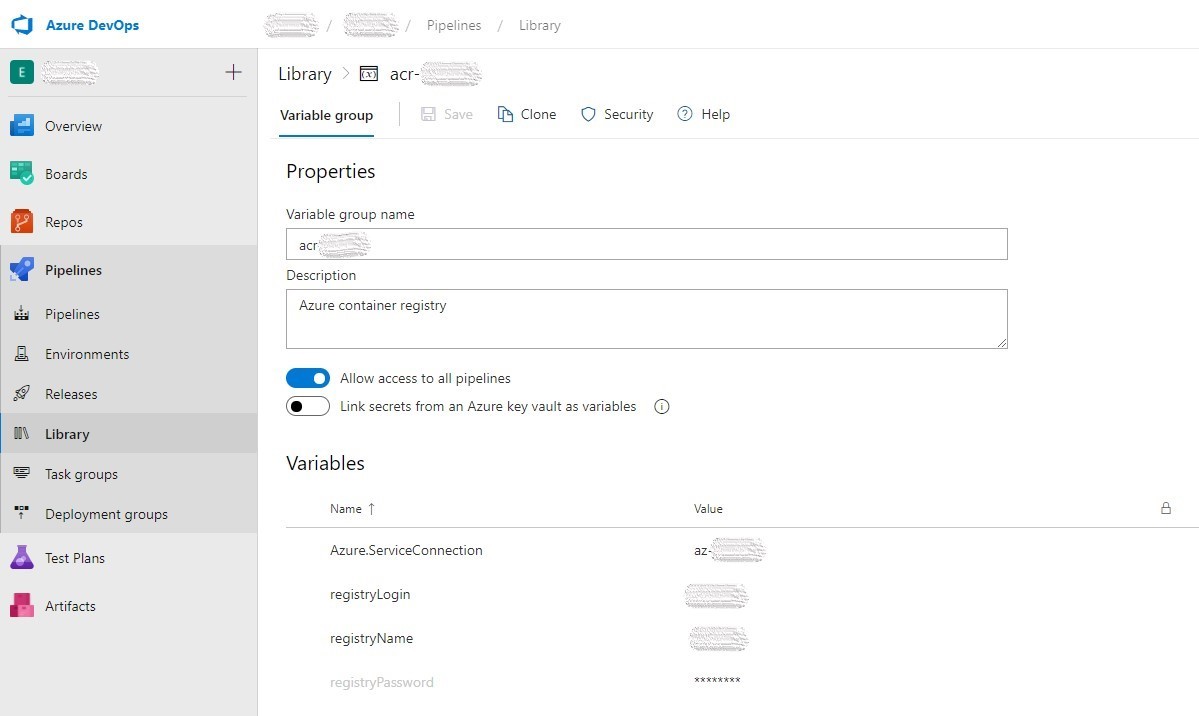Sort variables by Name column header
This screenshot has width=1199, height=716.
click(346, 509)
